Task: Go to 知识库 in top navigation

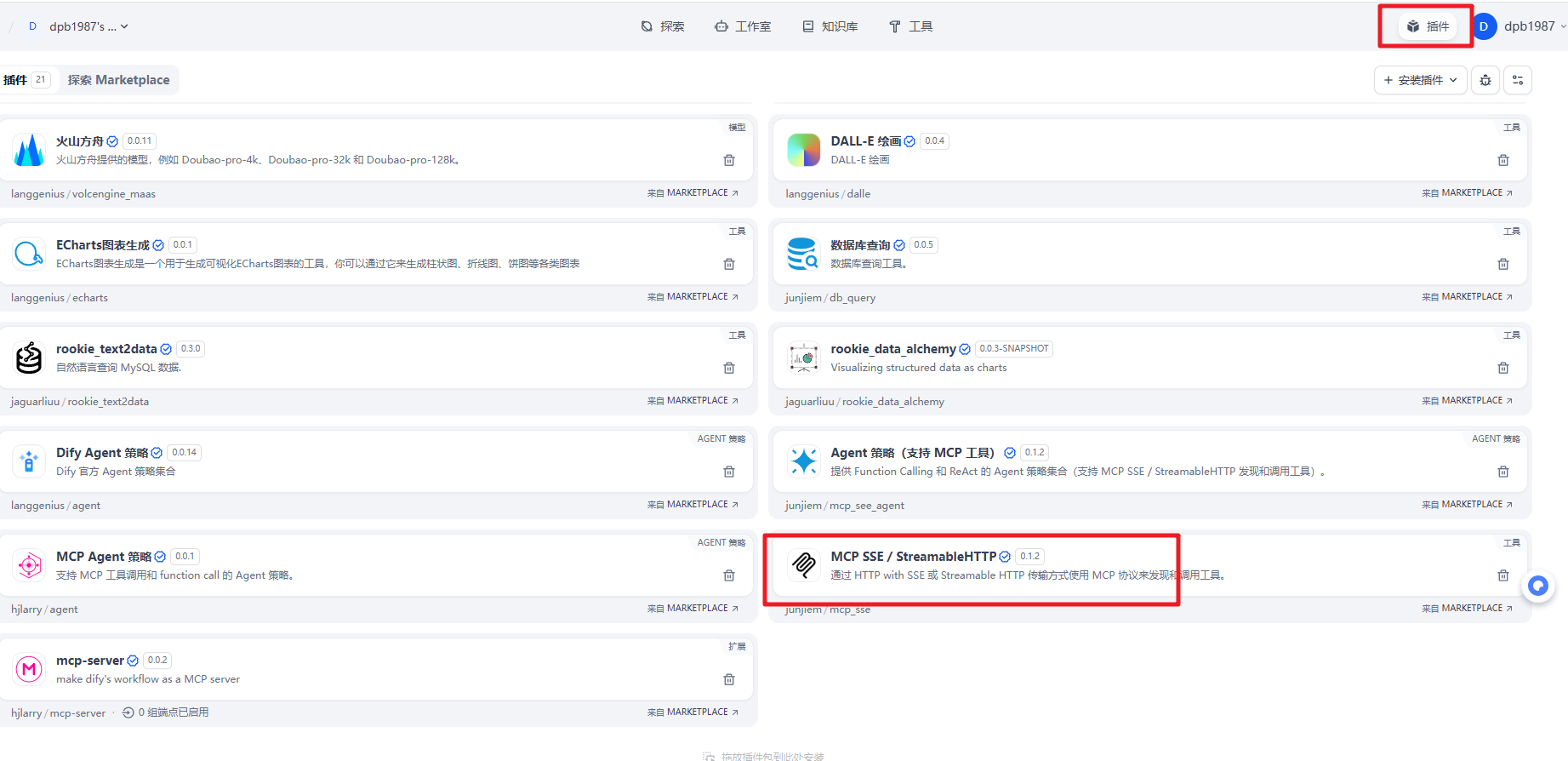Action: [830, 26]
